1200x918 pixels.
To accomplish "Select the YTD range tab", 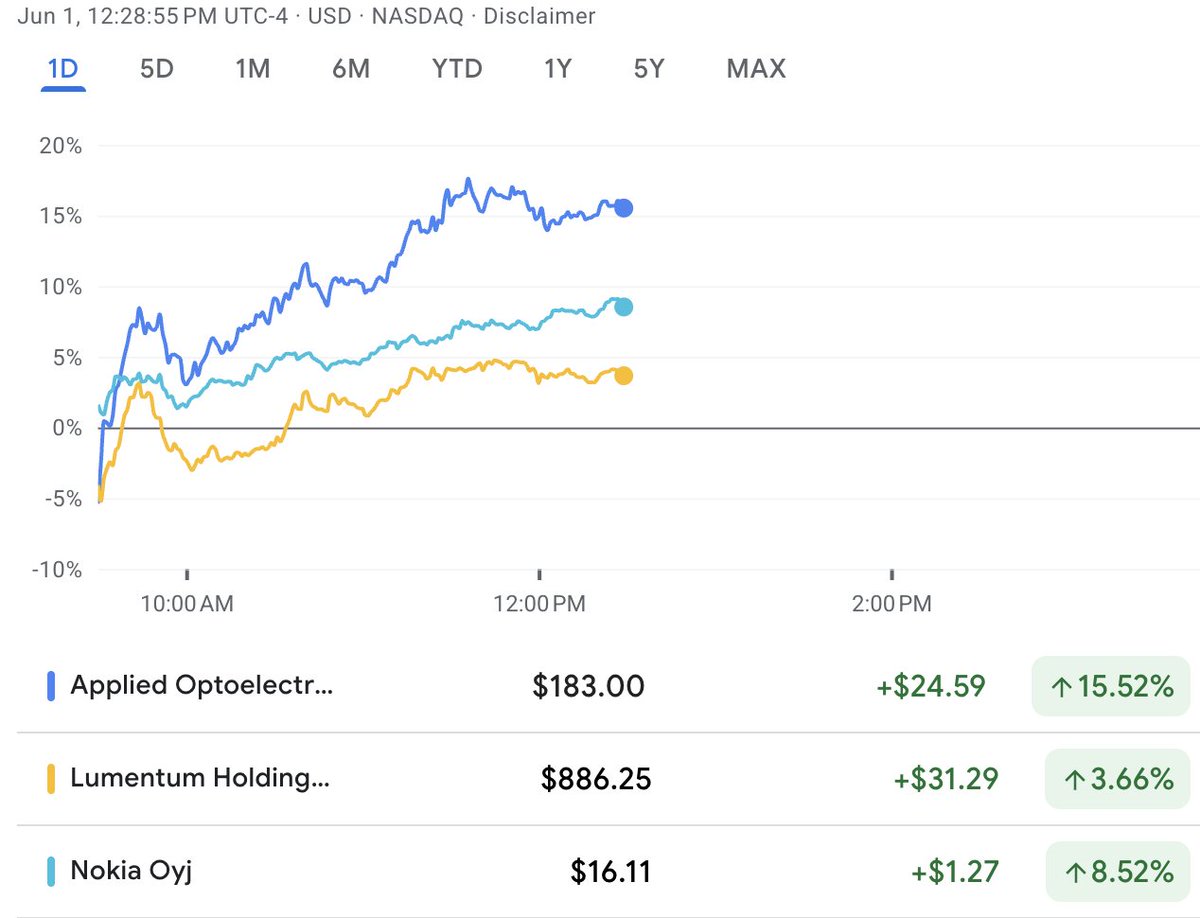I will (x=457, y=69).
